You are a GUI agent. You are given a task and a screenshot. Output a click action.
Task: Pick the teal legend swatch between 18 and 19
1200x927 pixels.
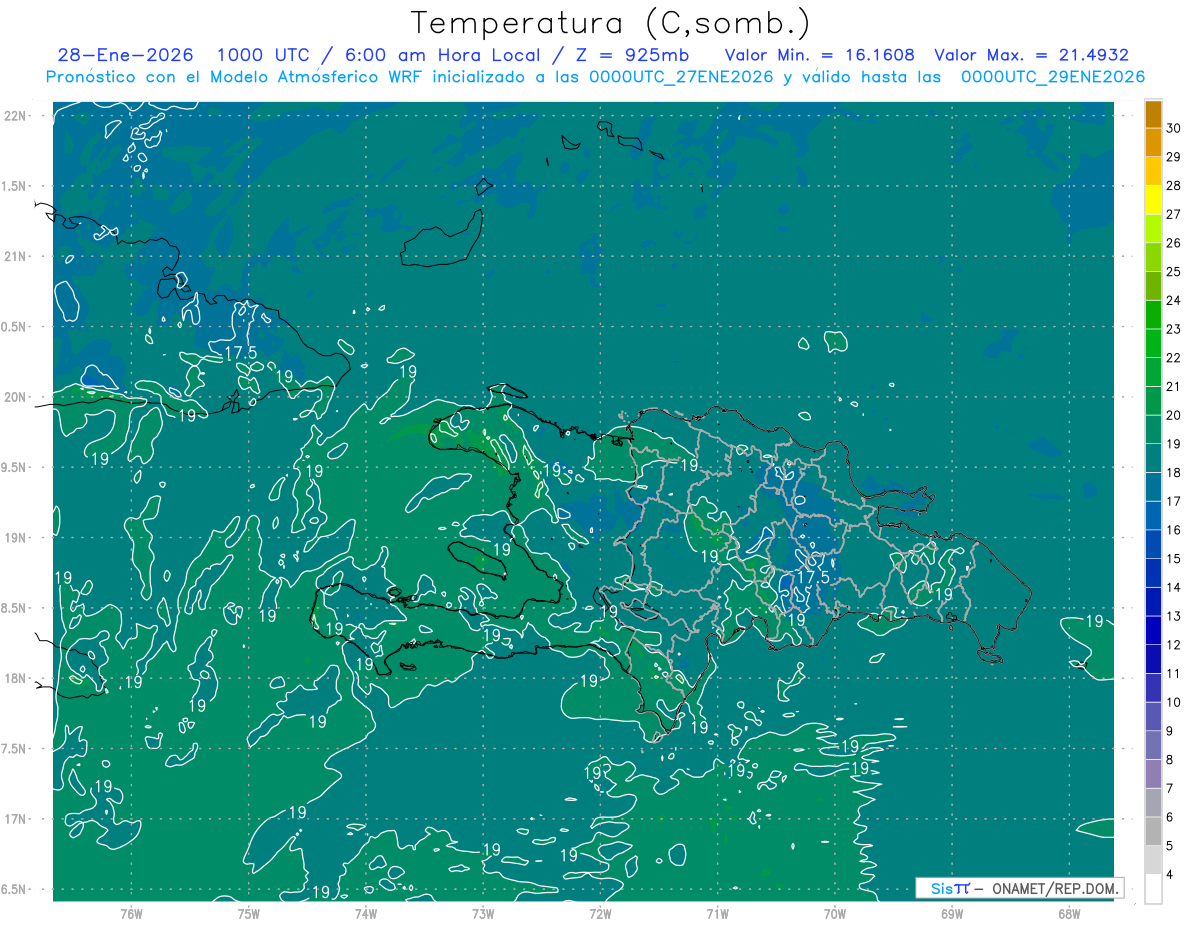pos(1153,459)
